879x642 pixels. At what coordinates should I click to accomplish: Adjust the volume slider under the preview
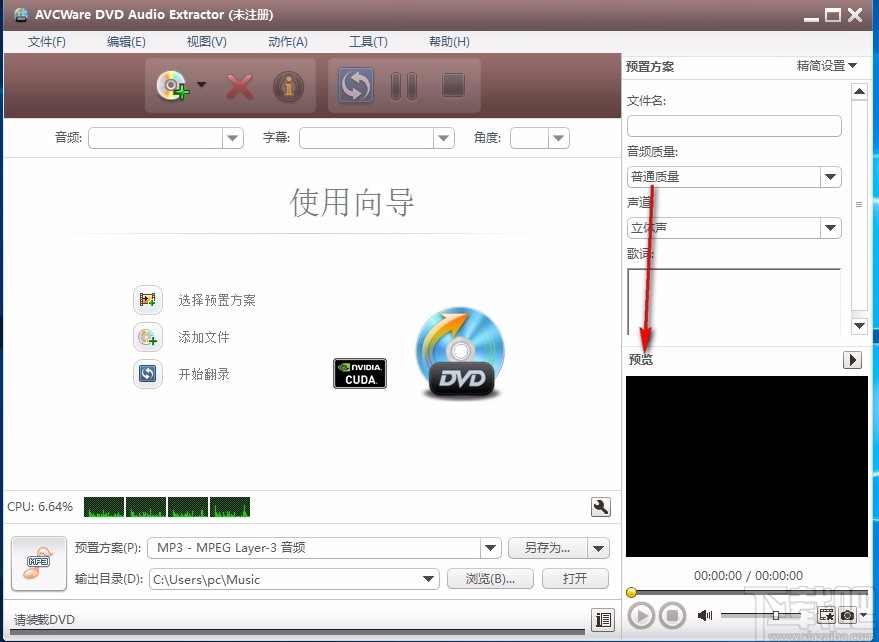777,615
